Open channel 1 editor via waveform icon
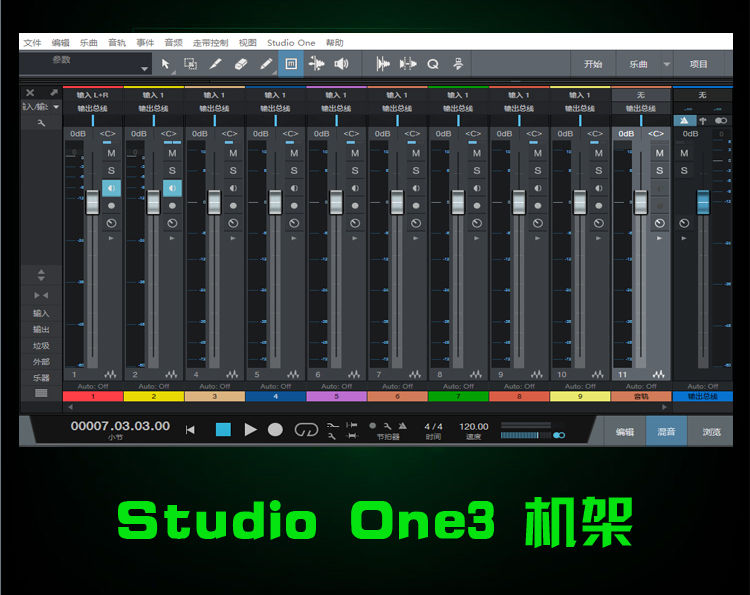 pyautogui.click(x=110, y=374)
